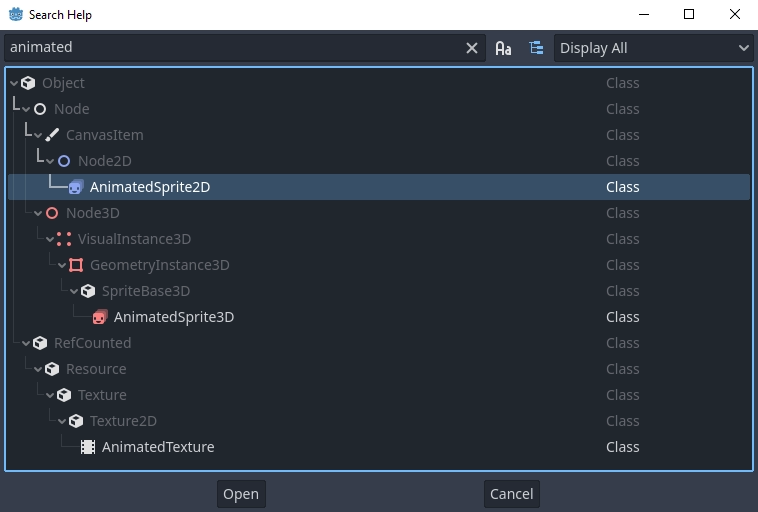Click the CanvasItem paintbrush icon
The width and height of the screenshot is (758, 512).
(x=52, y=135)
